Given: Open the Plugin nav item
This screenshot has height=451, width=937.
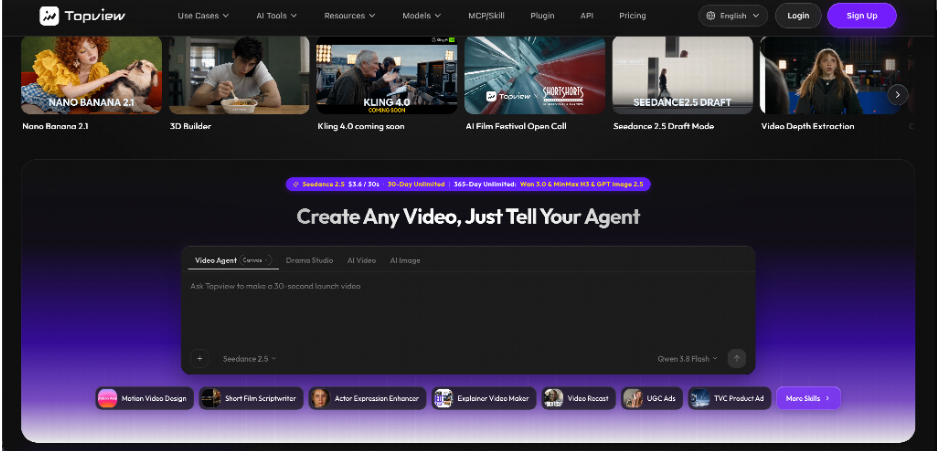Looking at the screenshot, I should tap(542, 16).
